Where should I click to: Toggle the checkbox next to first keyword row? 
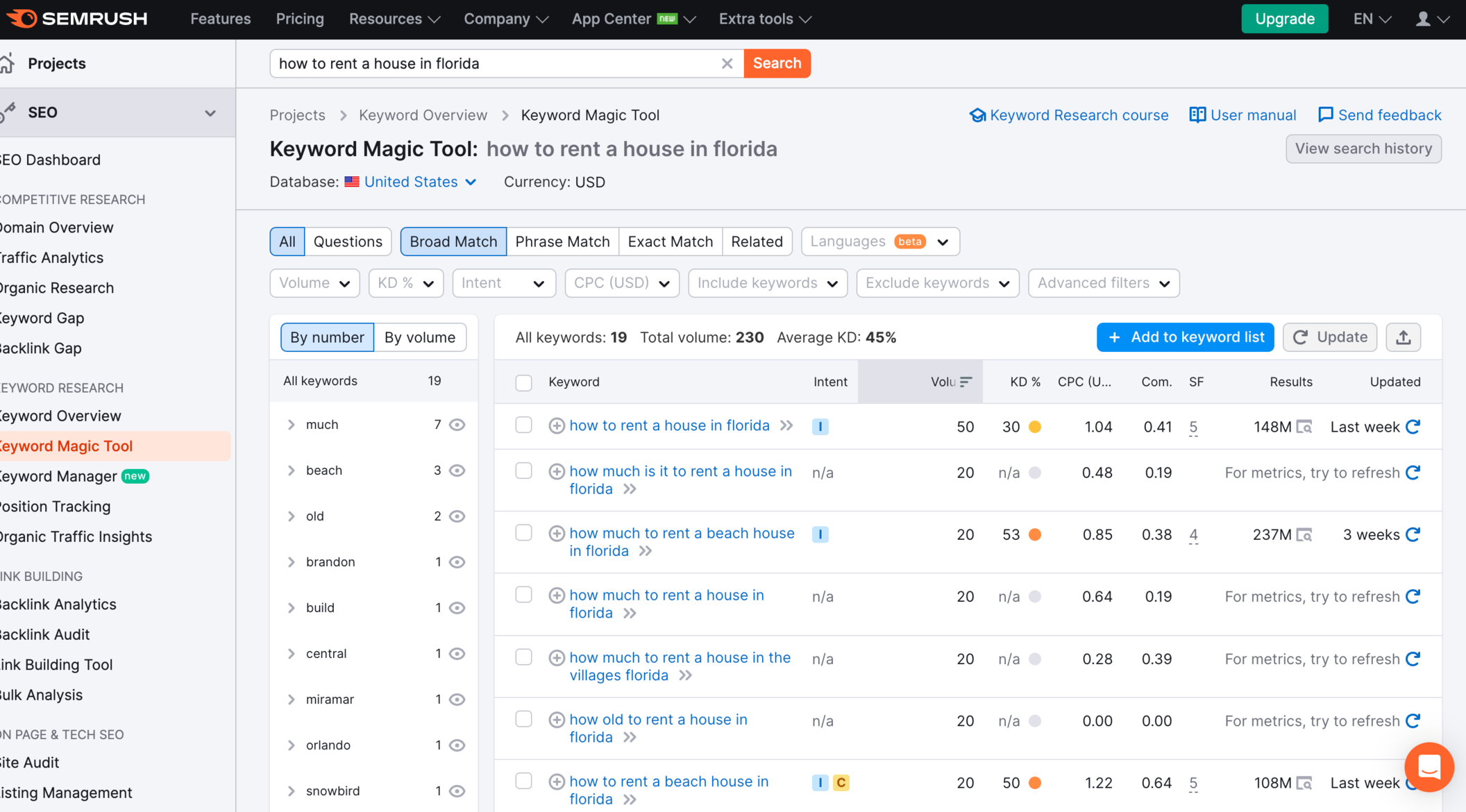[x=525, y=425]
